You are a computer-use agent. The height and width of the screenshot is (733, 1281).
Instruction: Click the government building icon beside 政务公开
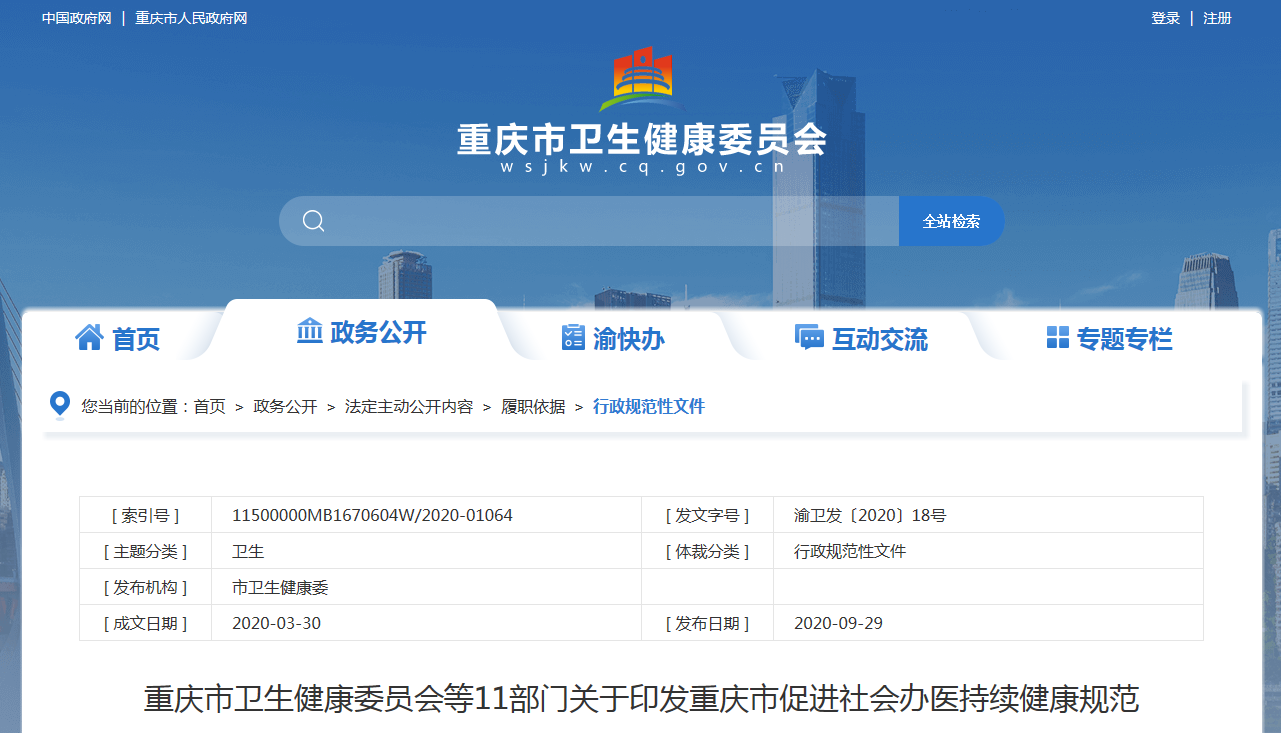(310, 331)
